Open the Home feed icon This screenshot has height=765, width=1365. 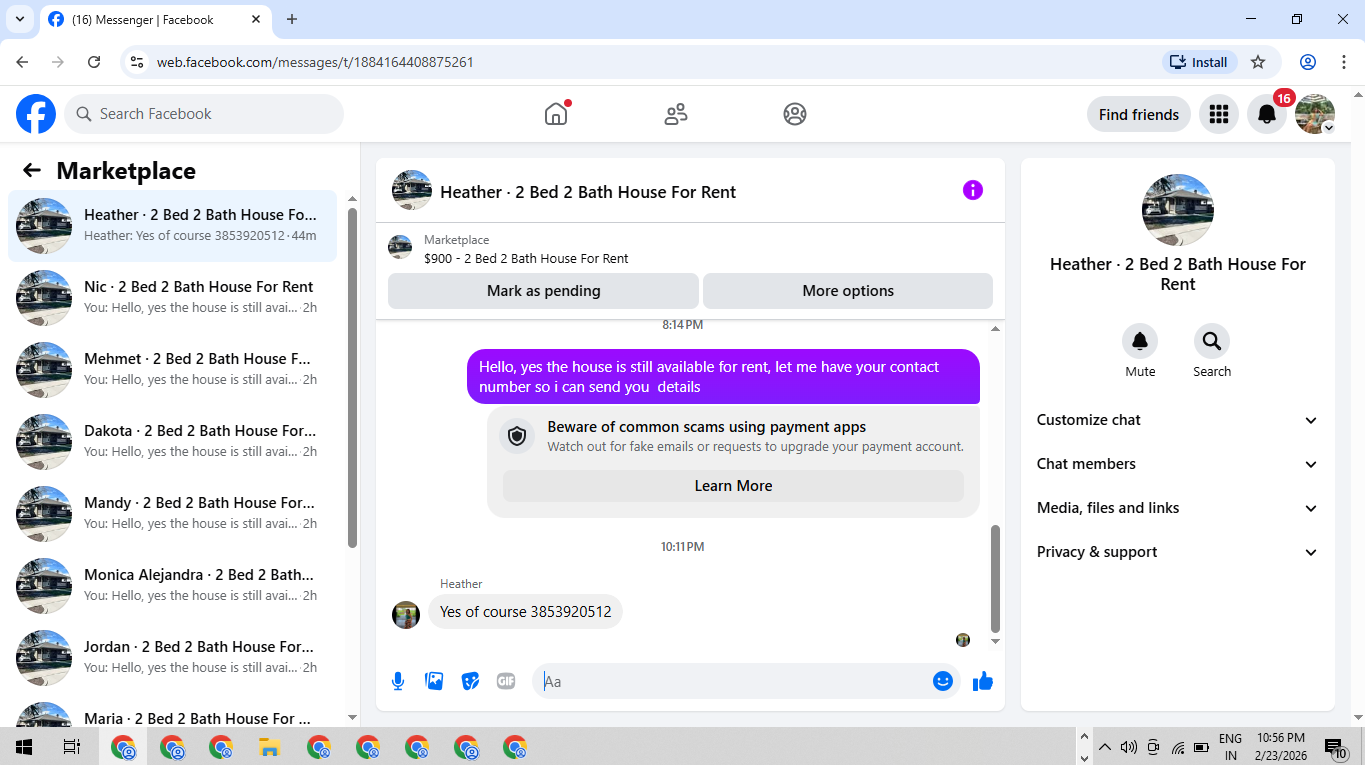(x=556, y=114)
